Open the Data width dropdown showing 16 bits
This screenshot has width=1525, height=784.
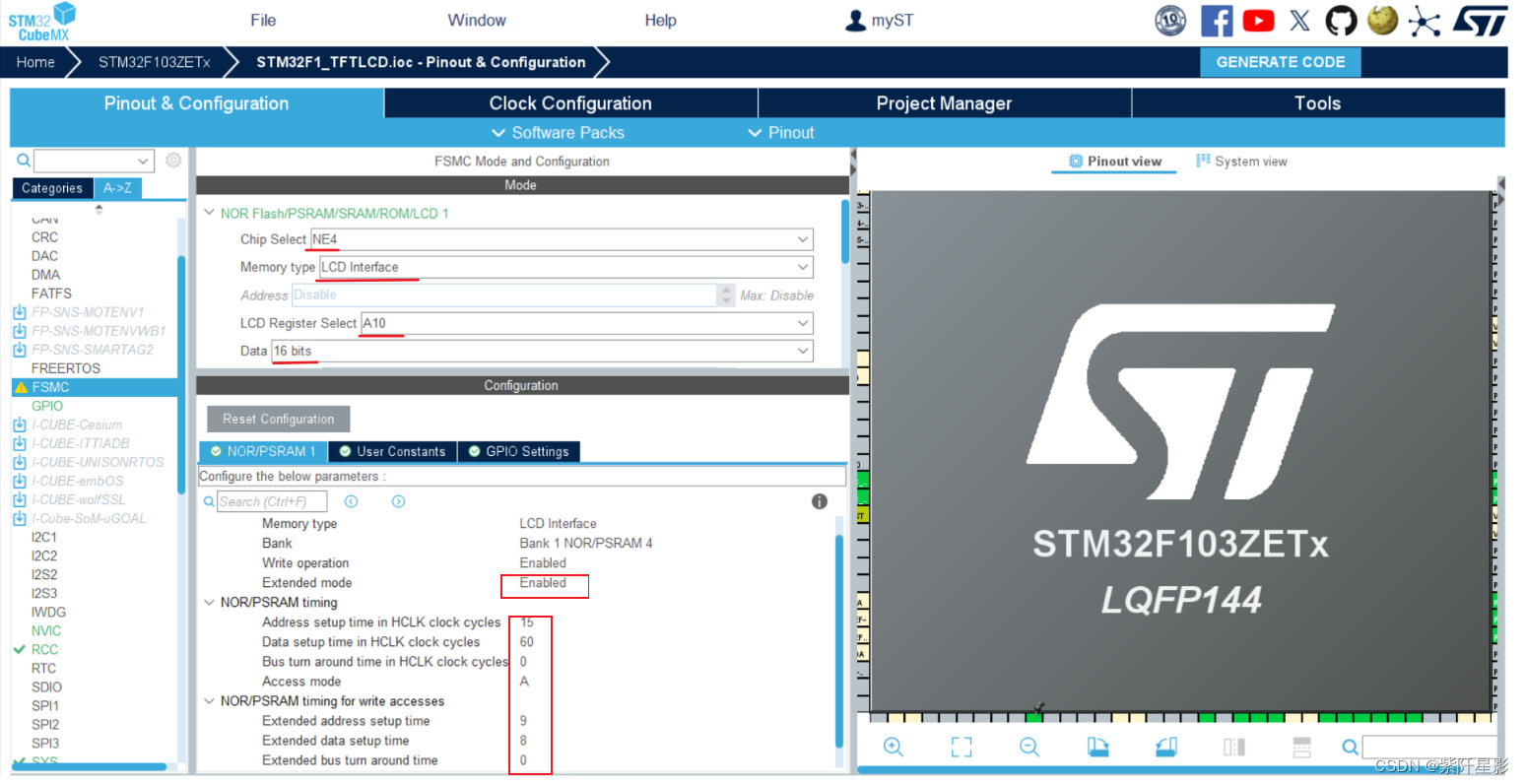click(x=542, y=351)
